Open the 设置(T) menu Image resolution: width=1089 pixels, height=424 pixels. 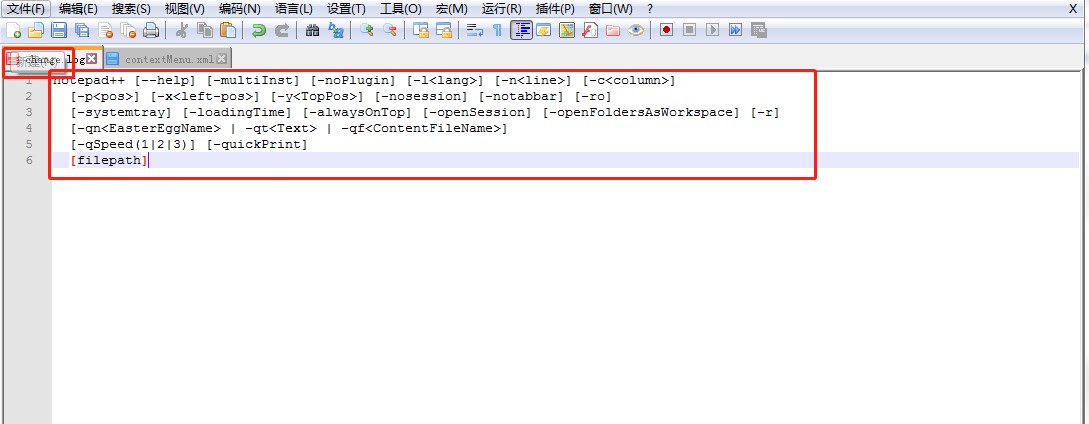(x=347, y=9)
